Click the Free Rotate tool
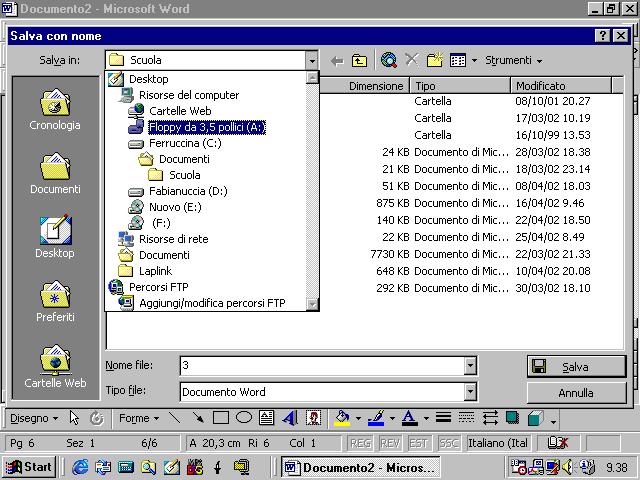 coord(97,418)
